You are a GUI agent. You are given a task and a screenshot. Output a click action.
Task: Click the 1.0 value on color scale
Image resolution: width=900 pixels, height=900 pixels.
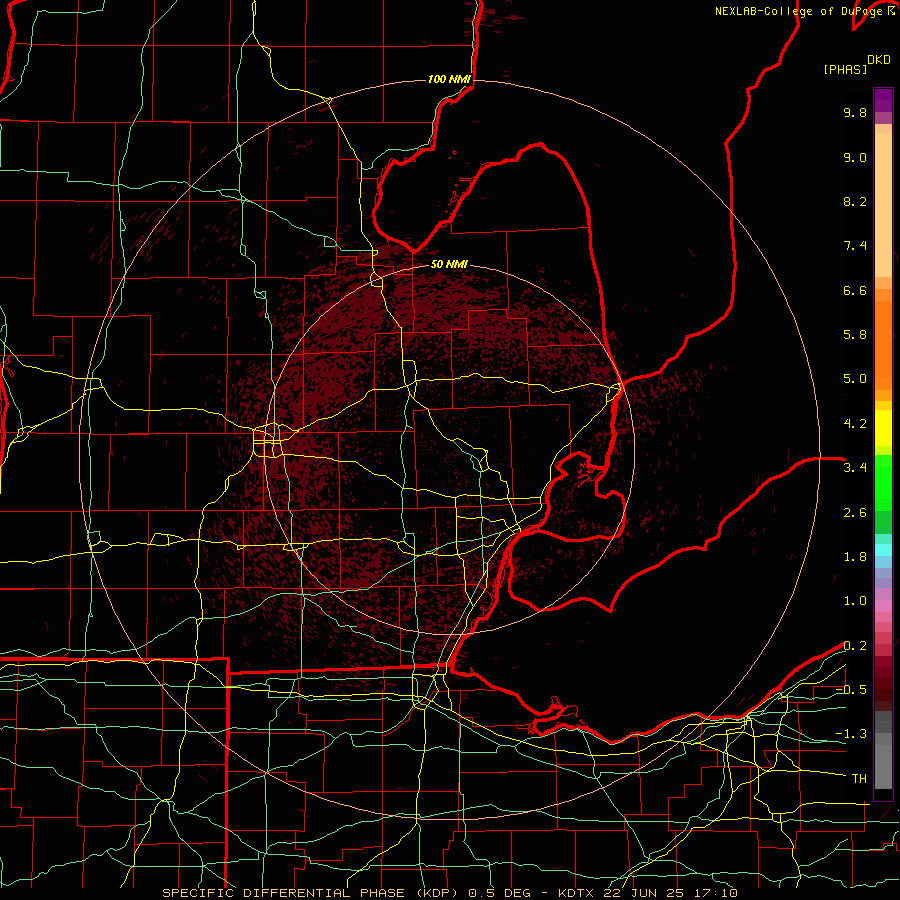click(855, 601)
